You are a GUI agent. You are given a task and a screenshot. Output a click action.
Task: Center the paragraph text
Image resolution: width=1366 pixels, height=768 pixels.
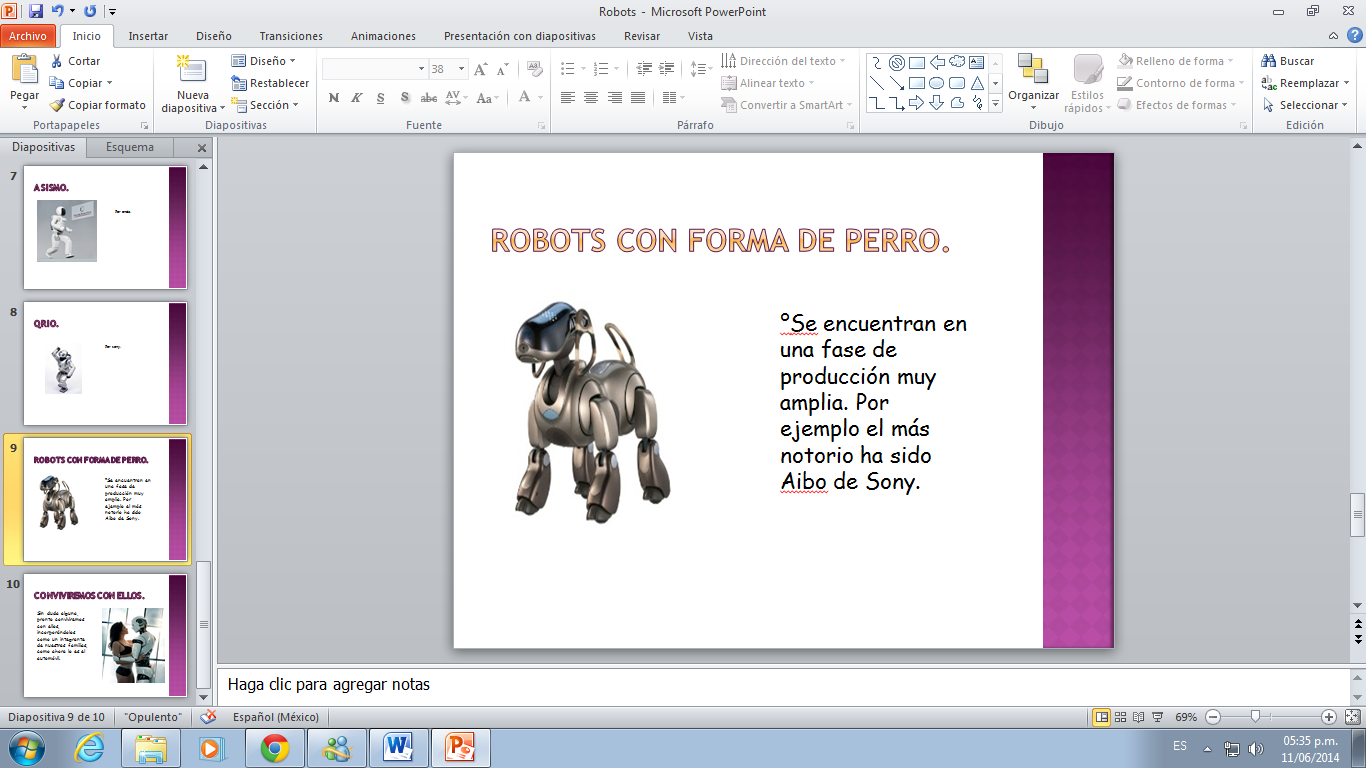coord(591,98)
